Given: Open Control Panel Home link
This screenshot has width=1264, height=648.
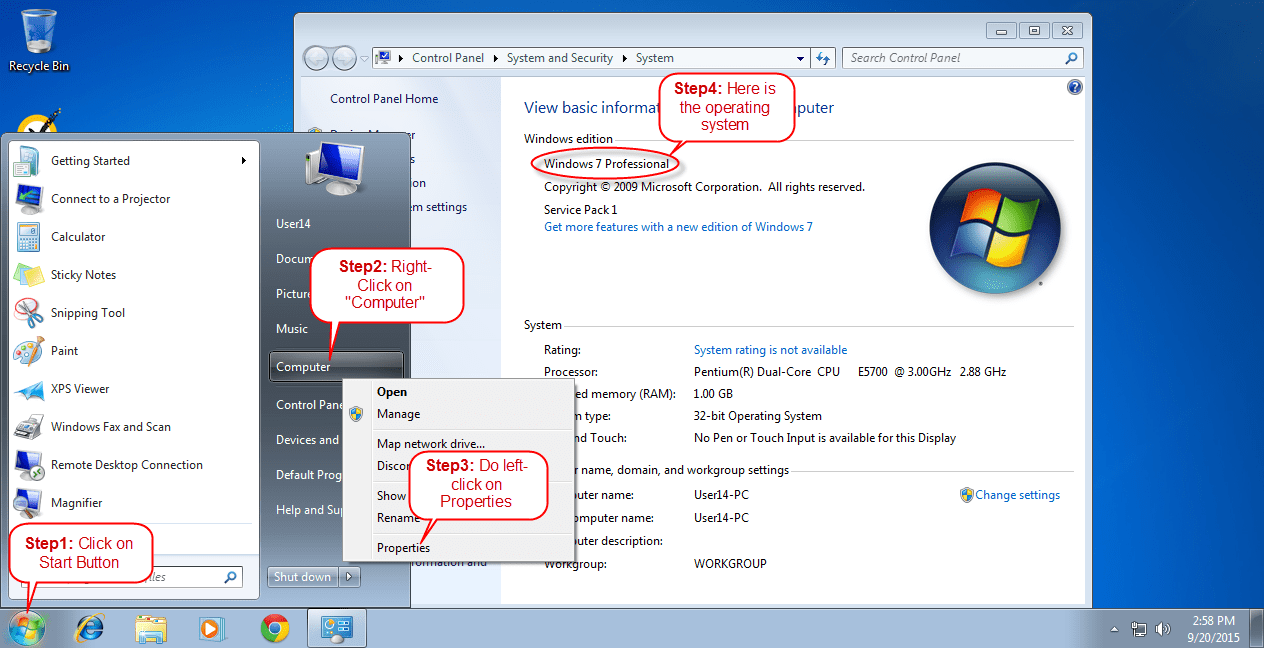Looking at the screenshot, I should (x=384, y=99).
